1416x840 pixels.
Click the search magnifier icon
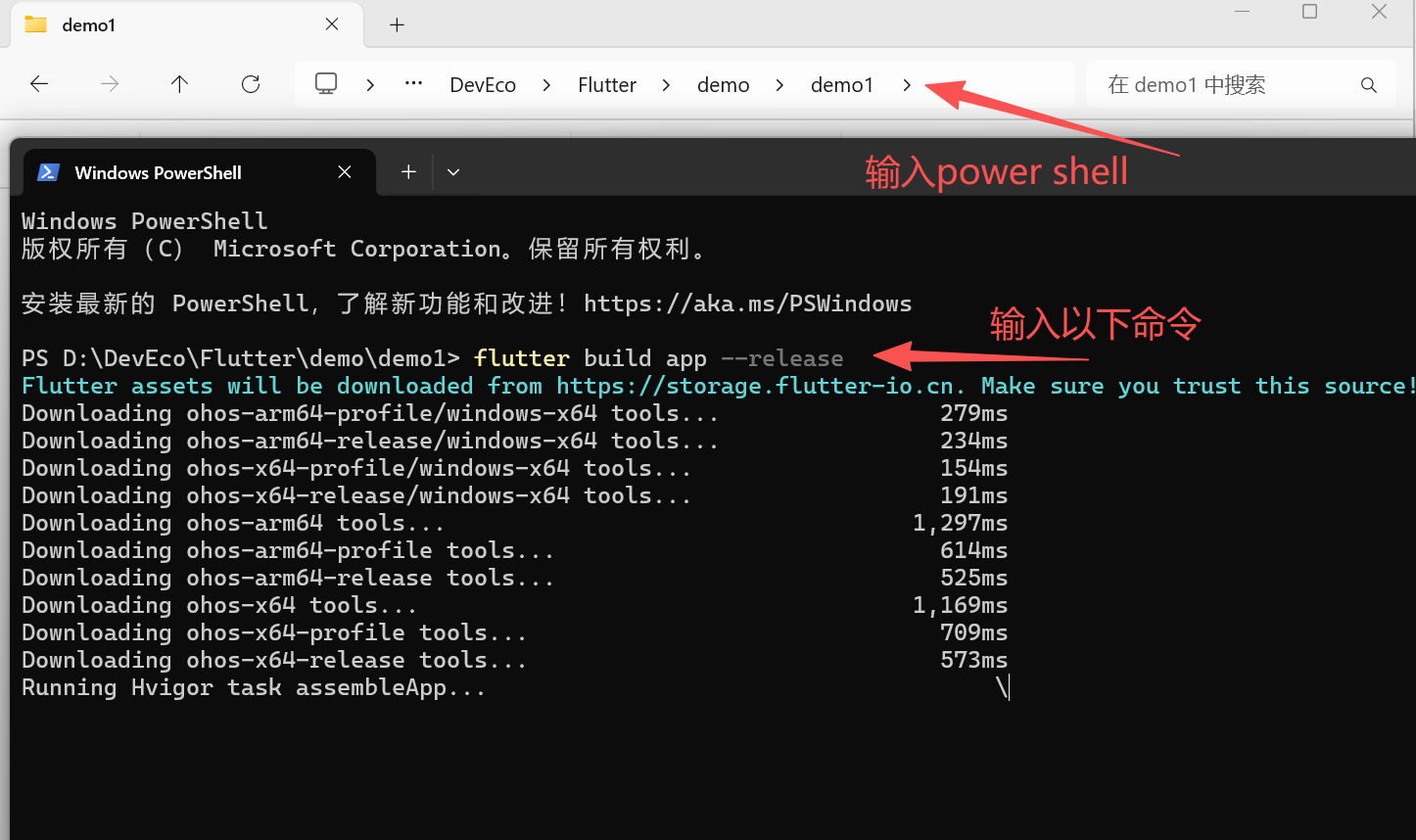pos(1369,85)
